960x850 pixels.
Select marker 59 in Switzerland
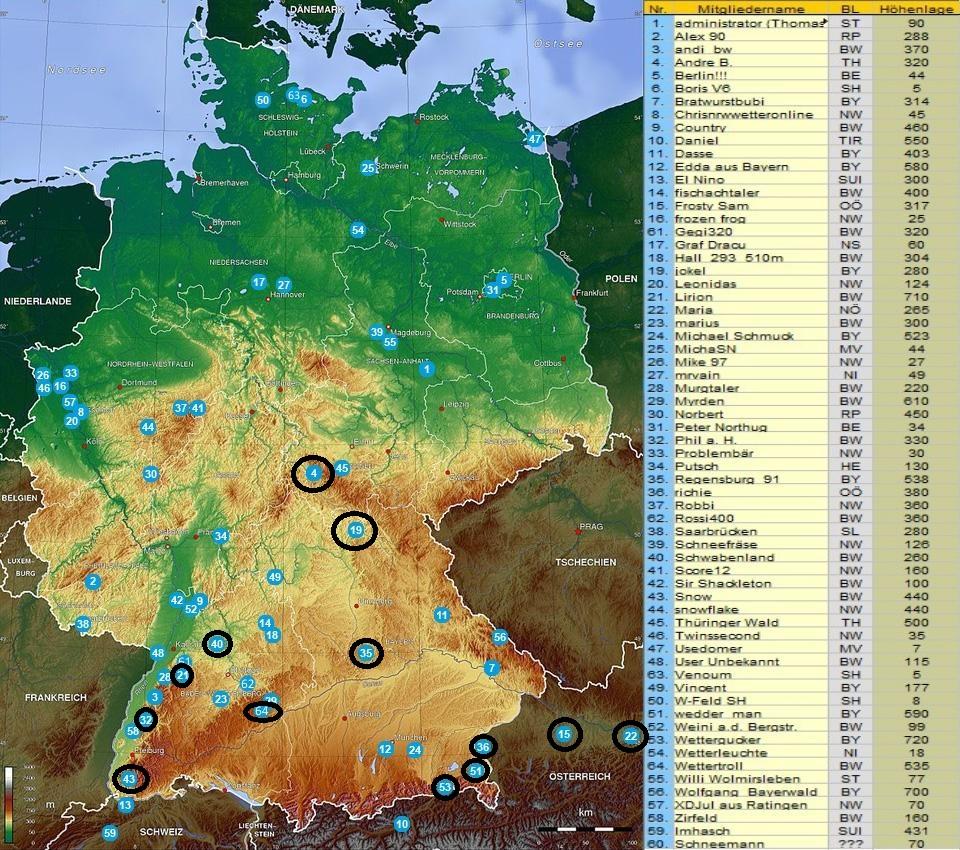click(110, 832)
